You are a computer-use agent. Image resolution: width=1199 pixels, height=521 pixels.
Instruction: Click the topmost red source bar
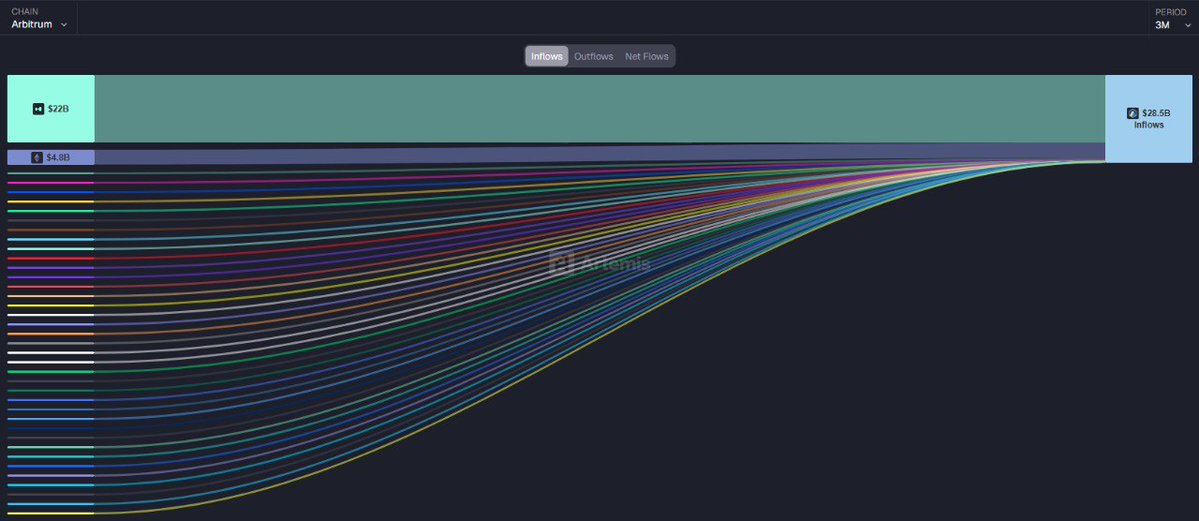(50, 258)
